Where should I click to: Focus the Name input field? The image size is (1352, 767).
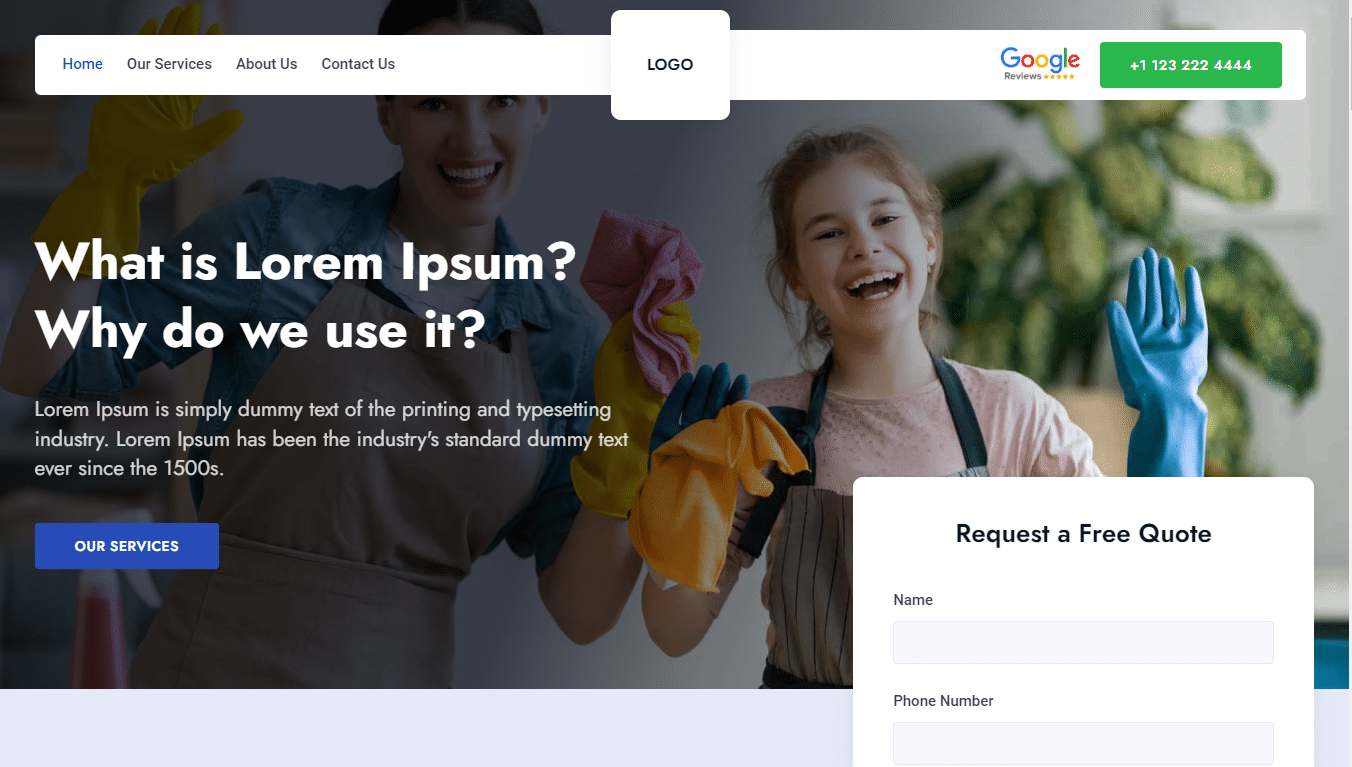click(x=1083, y=642)
